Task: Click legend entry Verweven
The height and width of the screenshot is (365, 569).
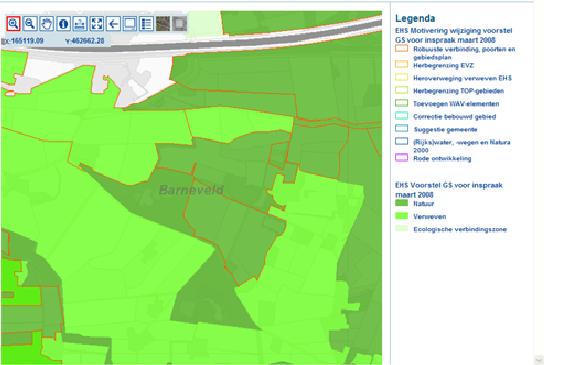Action: click(x=429, y=217)
